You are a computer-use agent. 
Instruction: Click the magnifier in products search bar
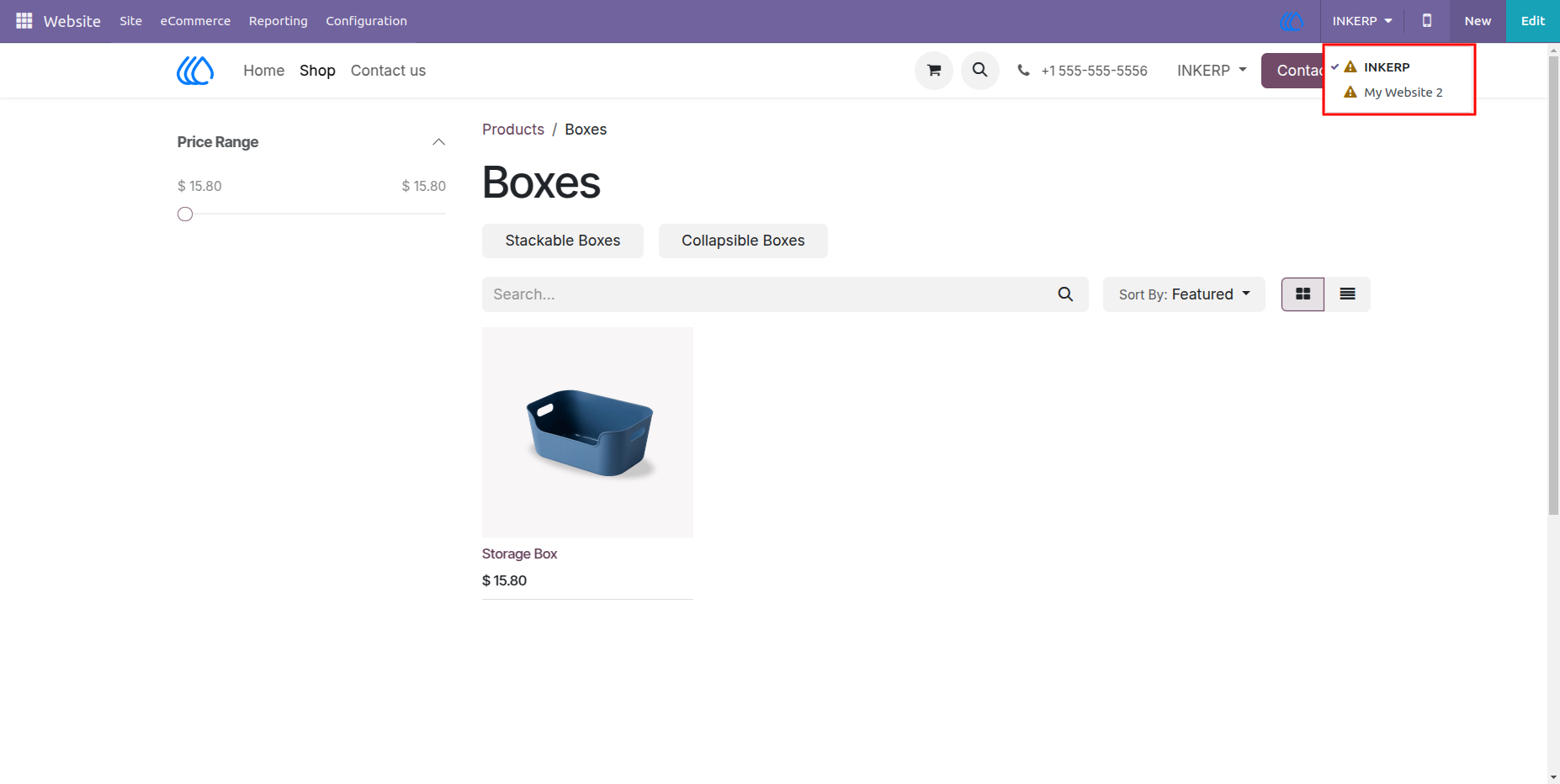point(1065,294)
